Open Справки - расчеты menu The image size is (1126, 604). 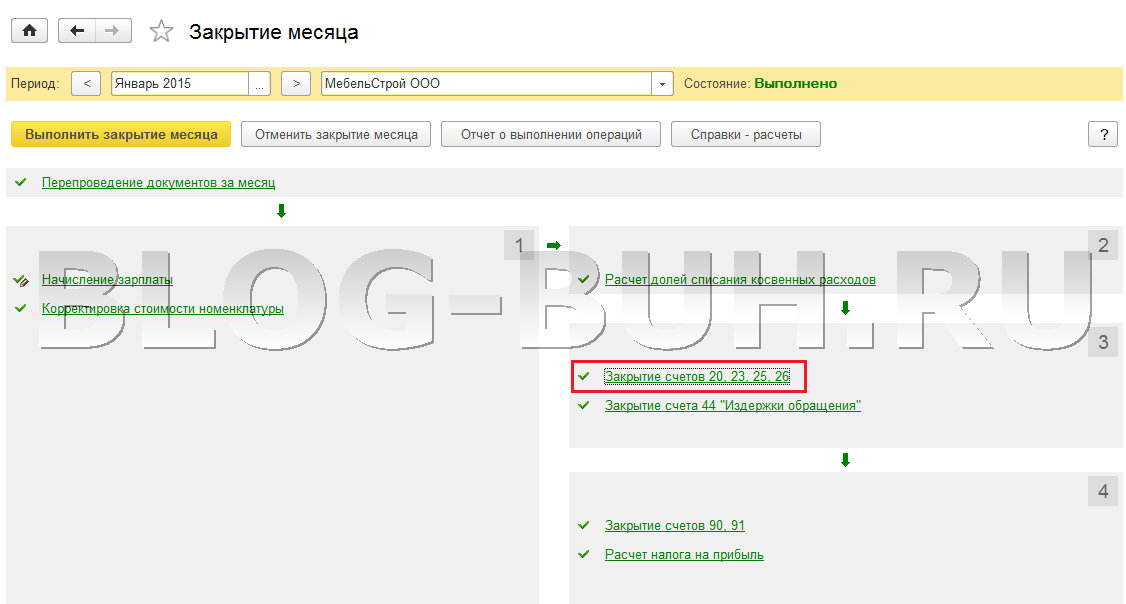pyautogui.click(x=745, y=134)
